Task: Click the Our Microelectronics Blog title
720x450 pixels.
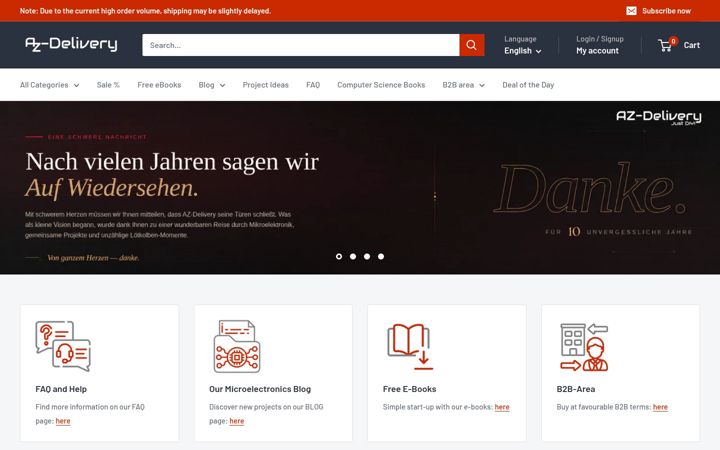Action: pyautogui.click(x=260, y=389)
